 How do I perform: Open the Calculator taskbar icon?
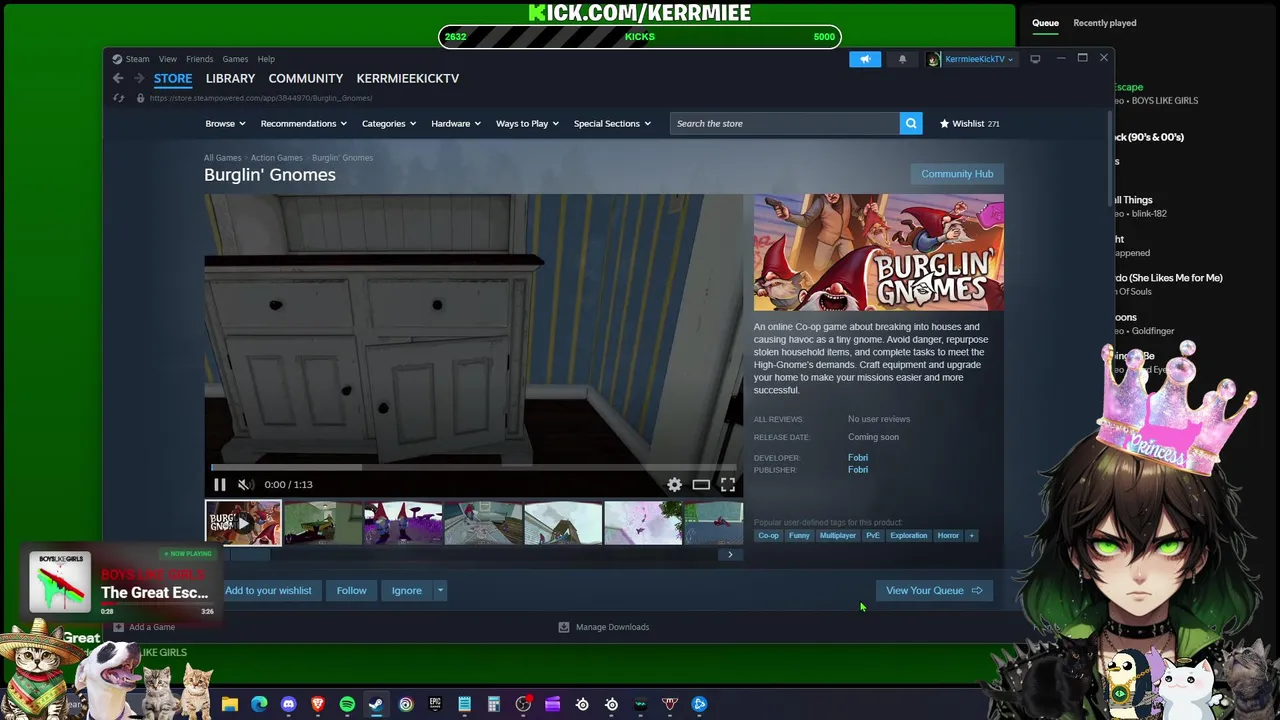(x=494, y=704)
